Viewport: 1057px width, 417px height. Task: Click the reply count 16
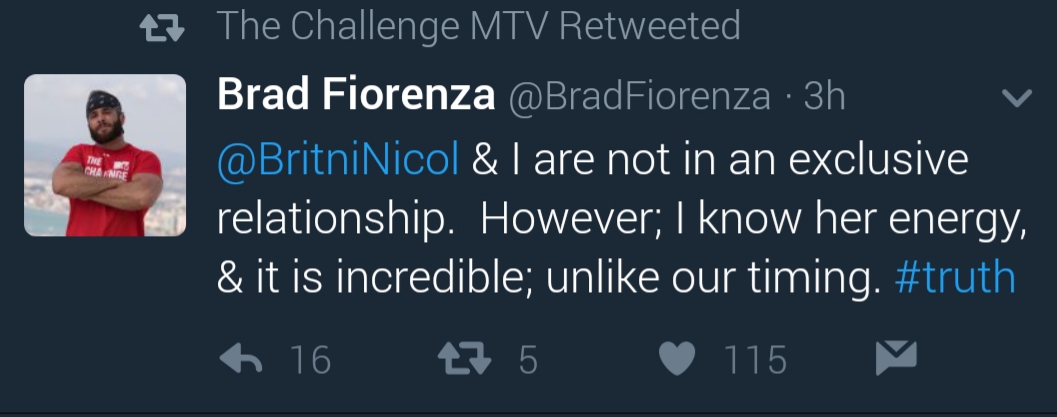311,359
